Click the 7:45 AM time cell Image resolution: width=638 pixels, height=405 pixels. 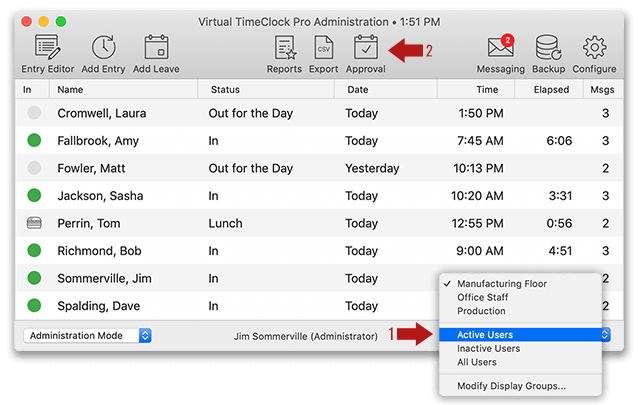coord(480,140)
